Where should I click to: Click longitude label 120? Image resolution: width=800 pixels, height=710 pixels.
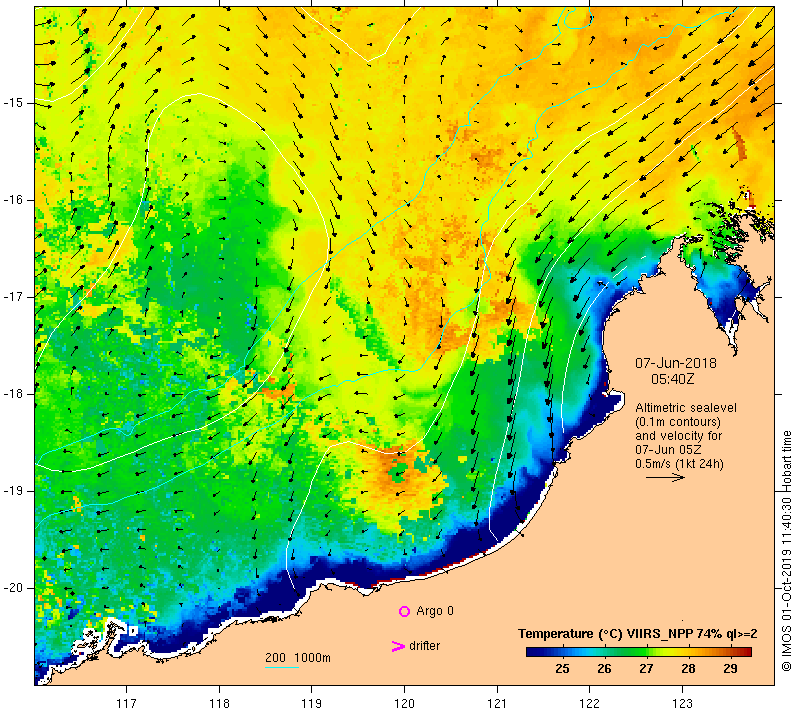pos(405,703)
